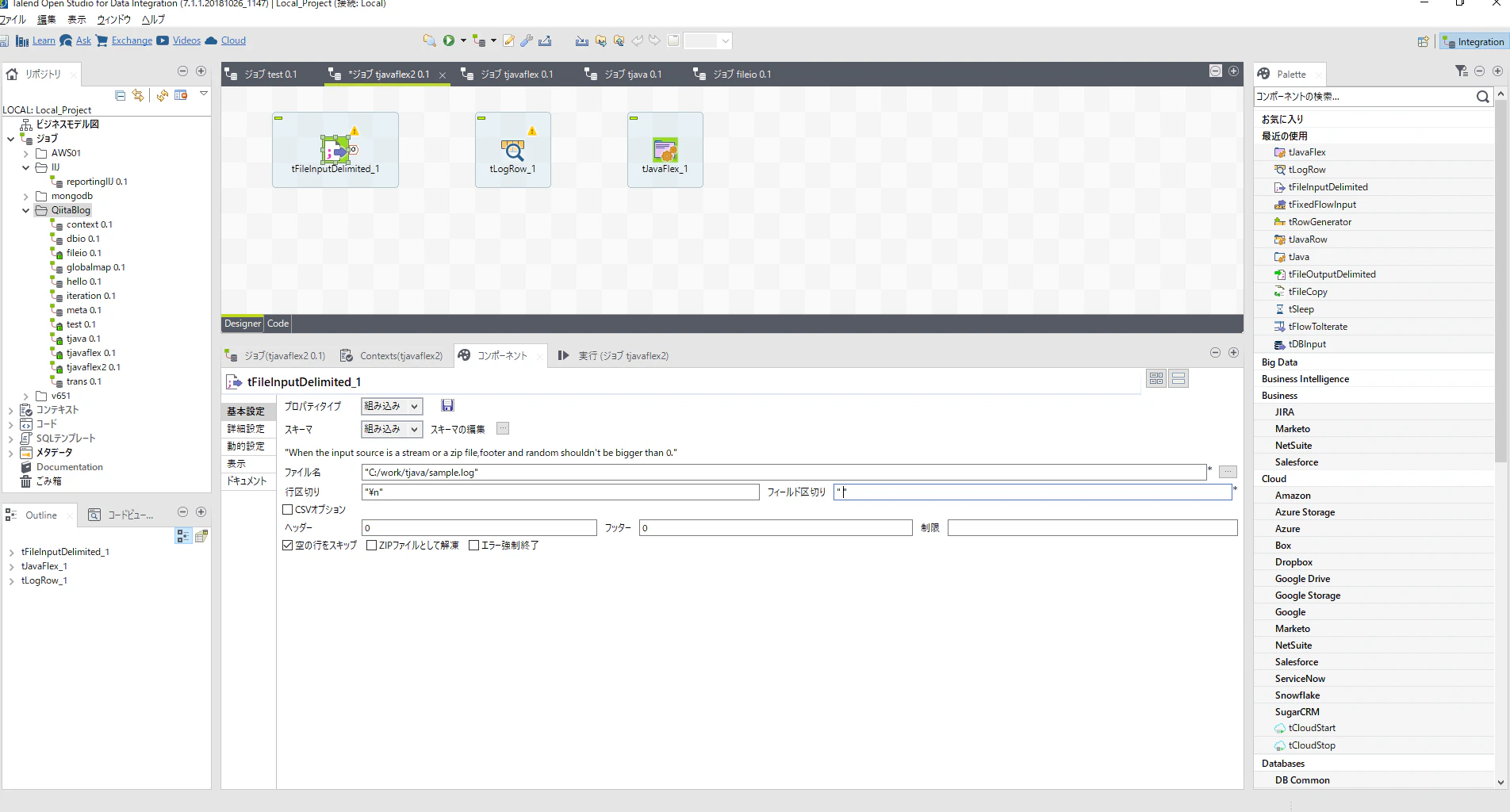Enable the ZIPファイルとして解凍 checkbox
The image size is (1510, 812).
click(x=371, y=546)
